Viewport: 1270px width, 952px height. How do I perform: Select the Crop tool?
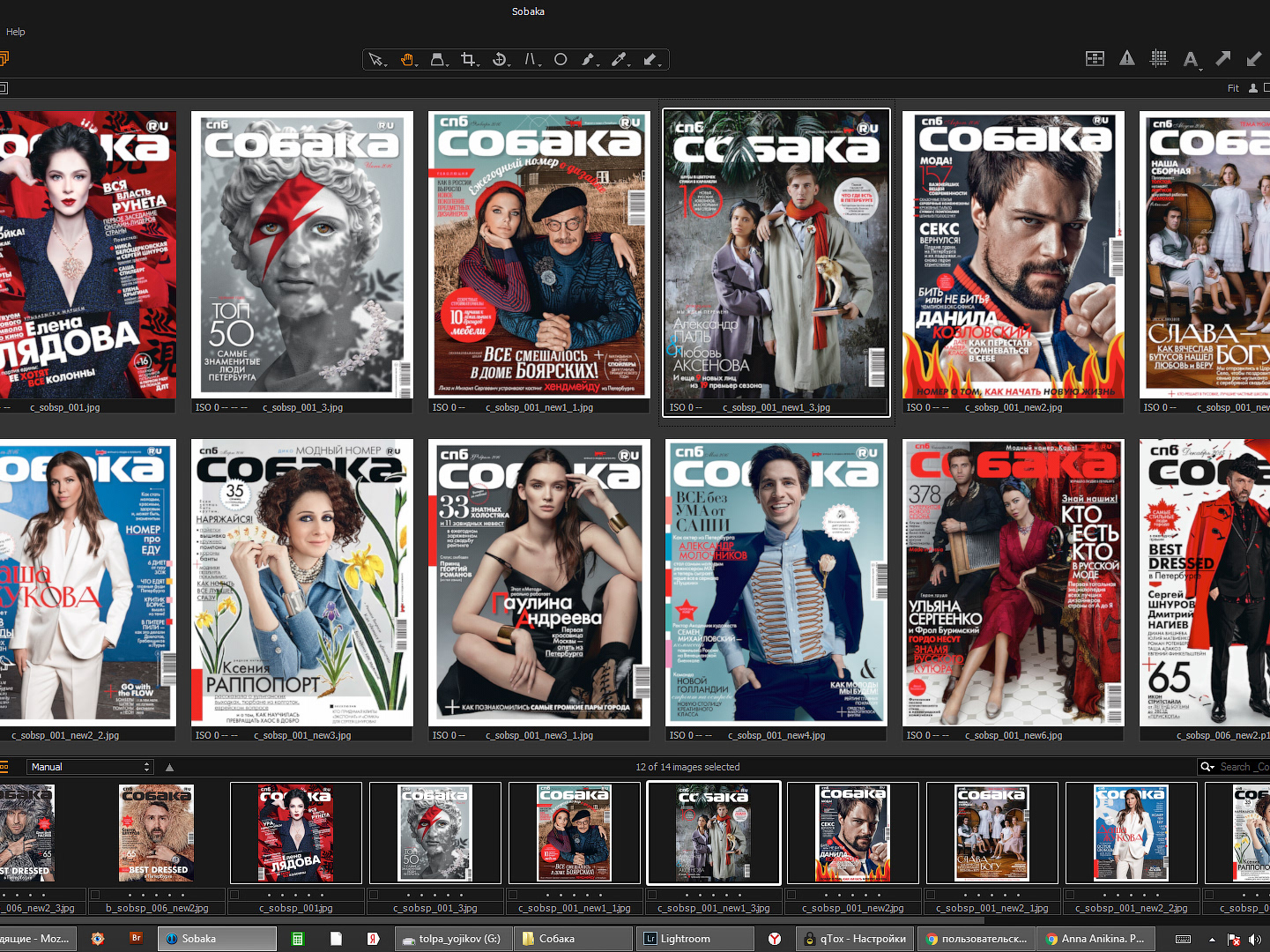coord(468,60)
